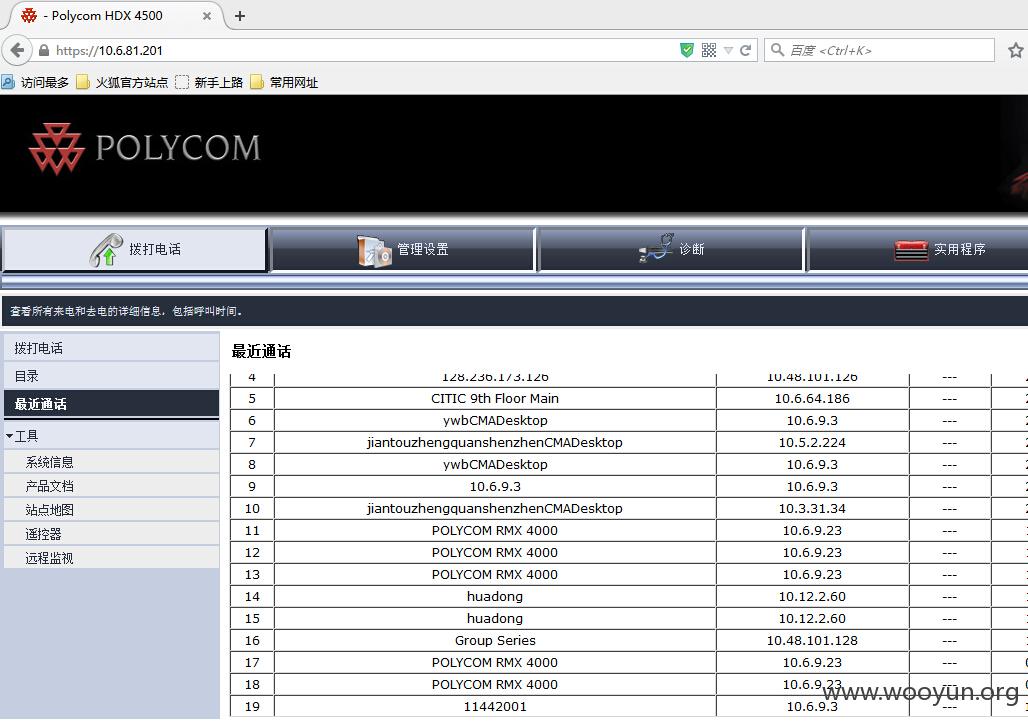Click 'POLYCOM RMX 4000' in row 12
The image size is (1028, 721).
pos(495,553)
